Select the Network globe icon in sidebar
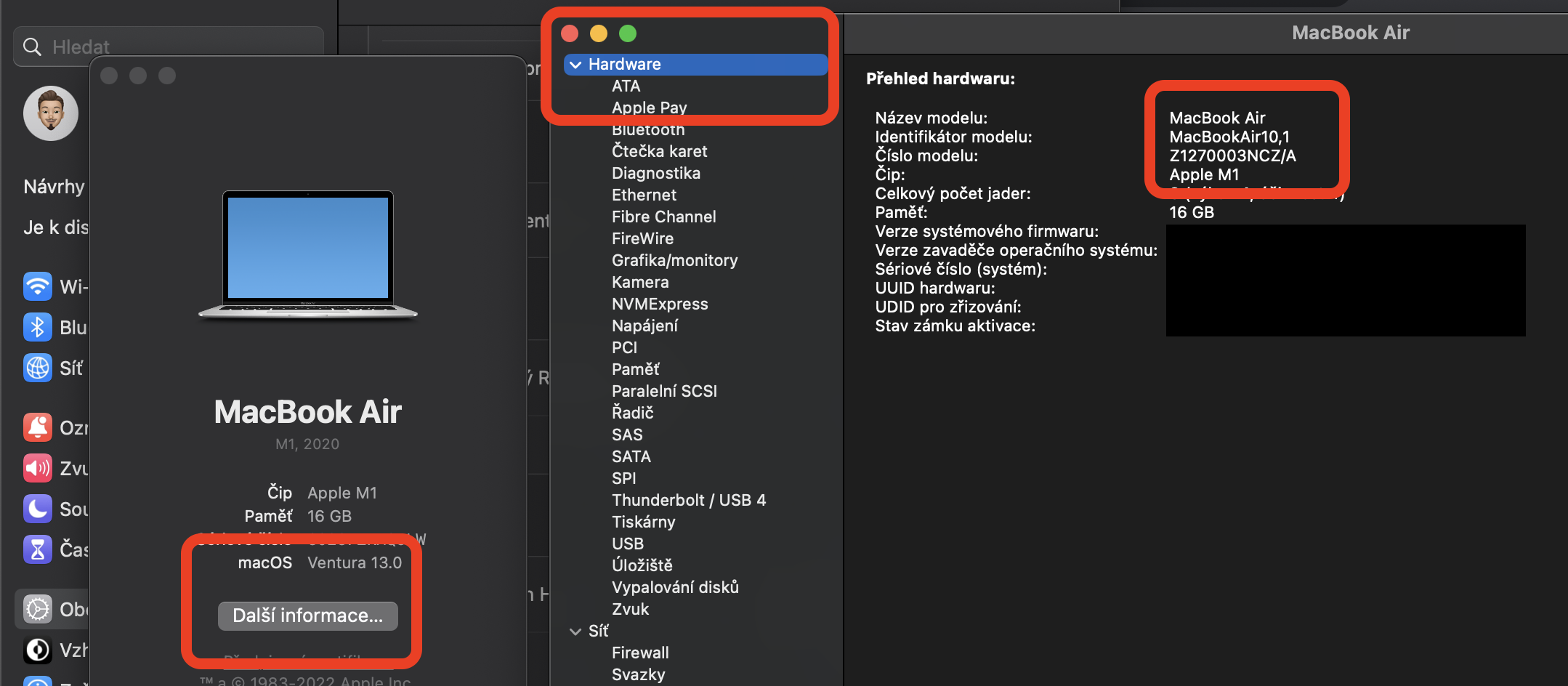 (x=38, y=368)
